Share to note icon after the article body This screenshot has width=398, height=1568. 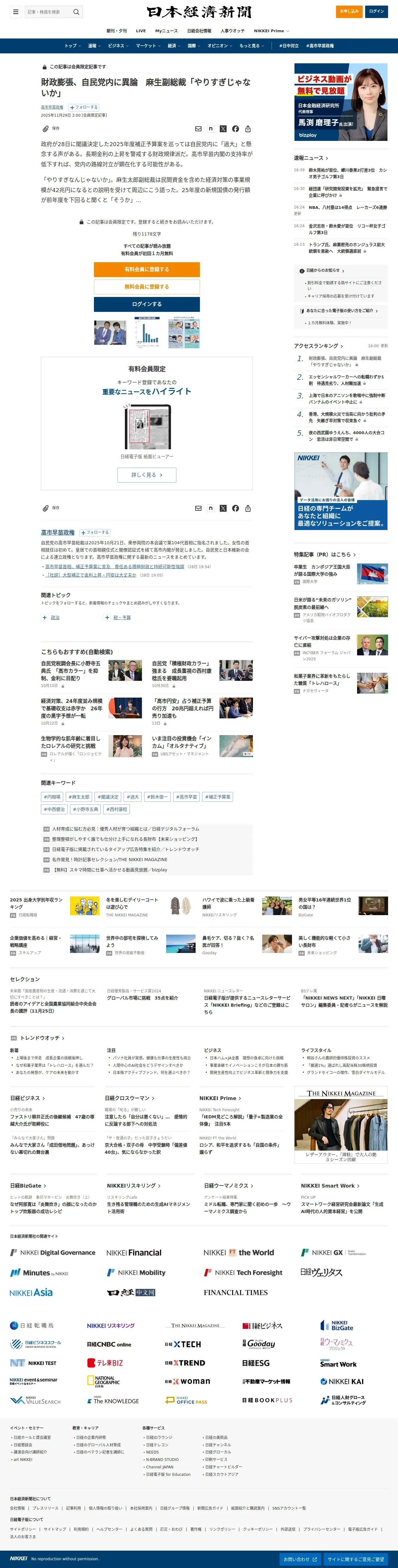[210, 508]
